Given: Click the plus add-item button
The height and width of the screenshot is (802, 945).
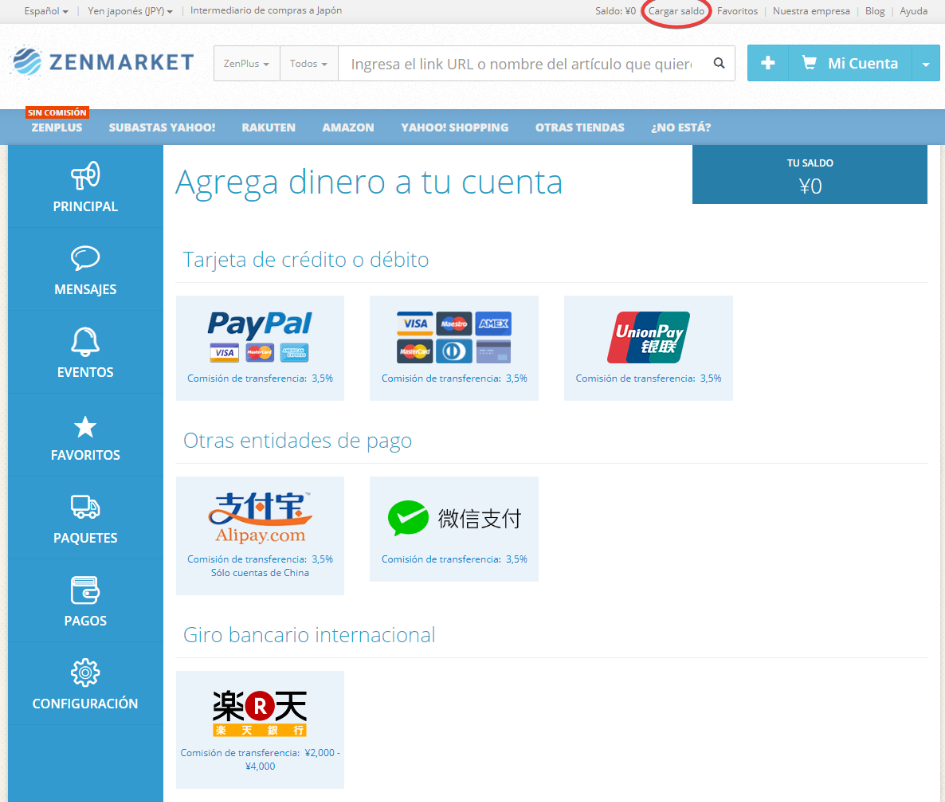Looking at the screenshot, I should click(x=767, y=63).
